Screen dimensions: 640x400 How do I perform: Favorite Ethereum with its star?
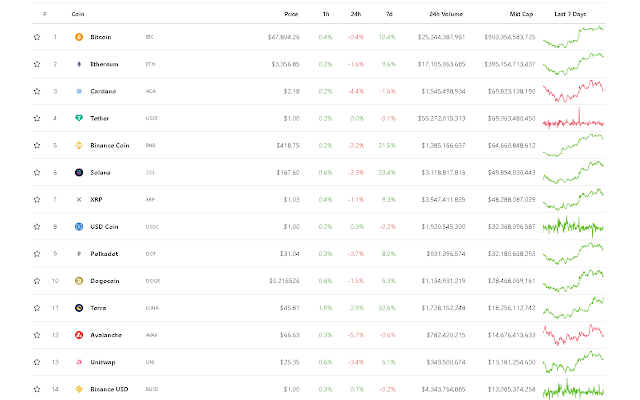coord(37,64)
